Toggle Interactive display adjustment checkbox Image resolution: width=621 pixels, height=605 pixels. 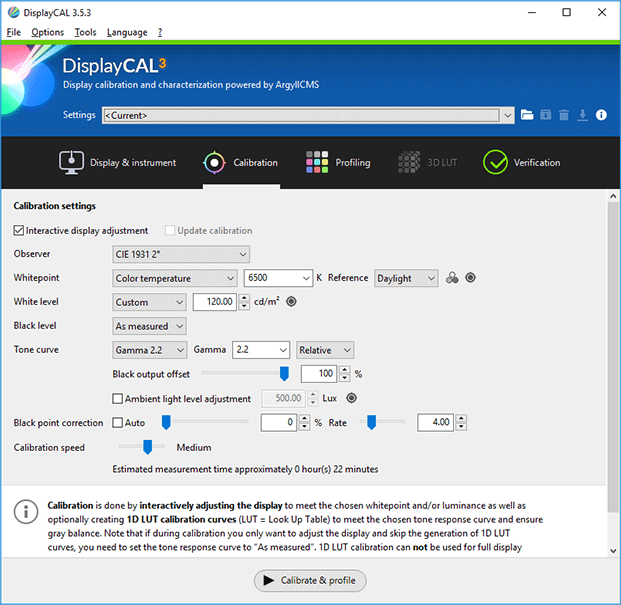tap(19, 230)
